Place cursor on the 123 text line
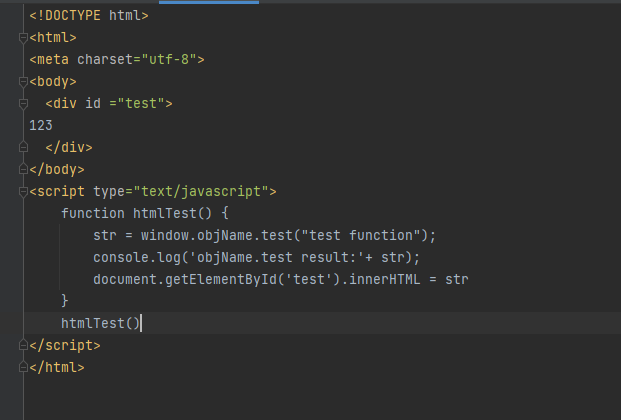 pos(41,126)
